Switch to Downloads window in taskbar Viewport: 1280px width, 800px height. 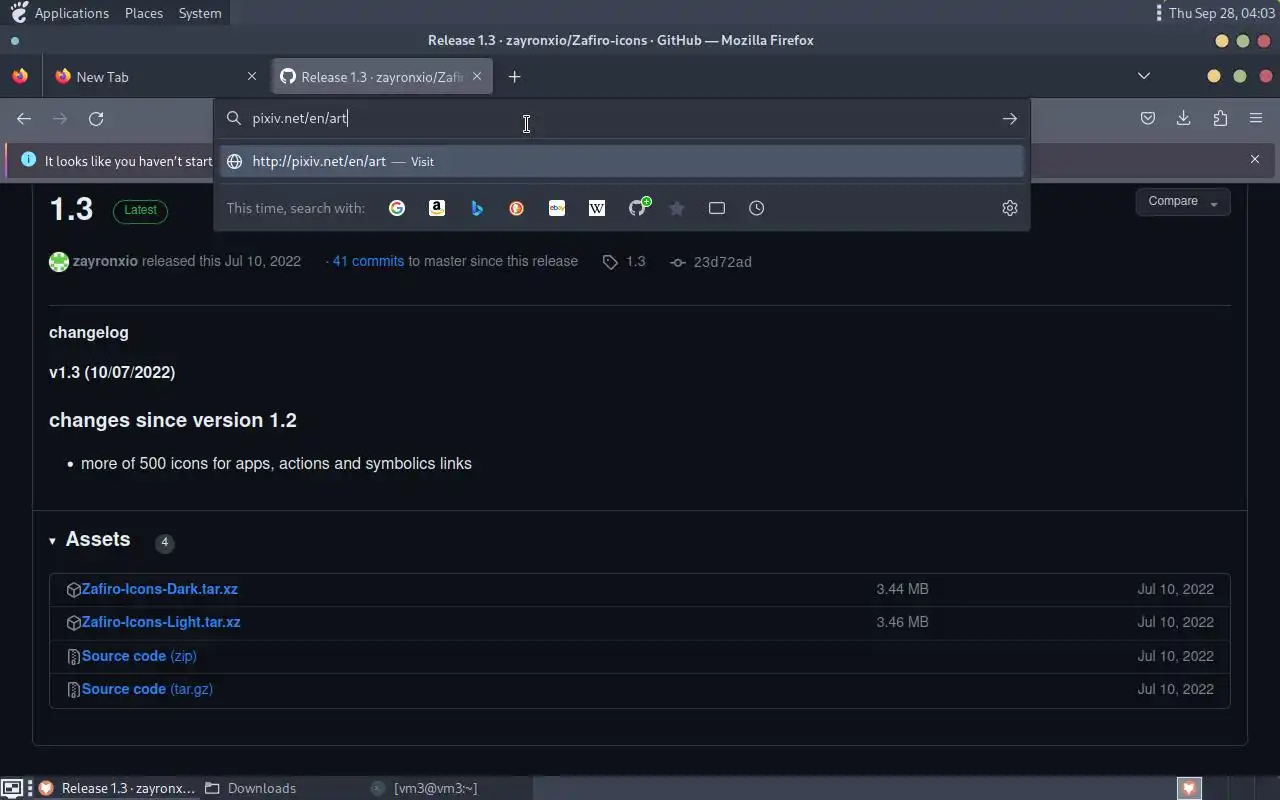252,788
